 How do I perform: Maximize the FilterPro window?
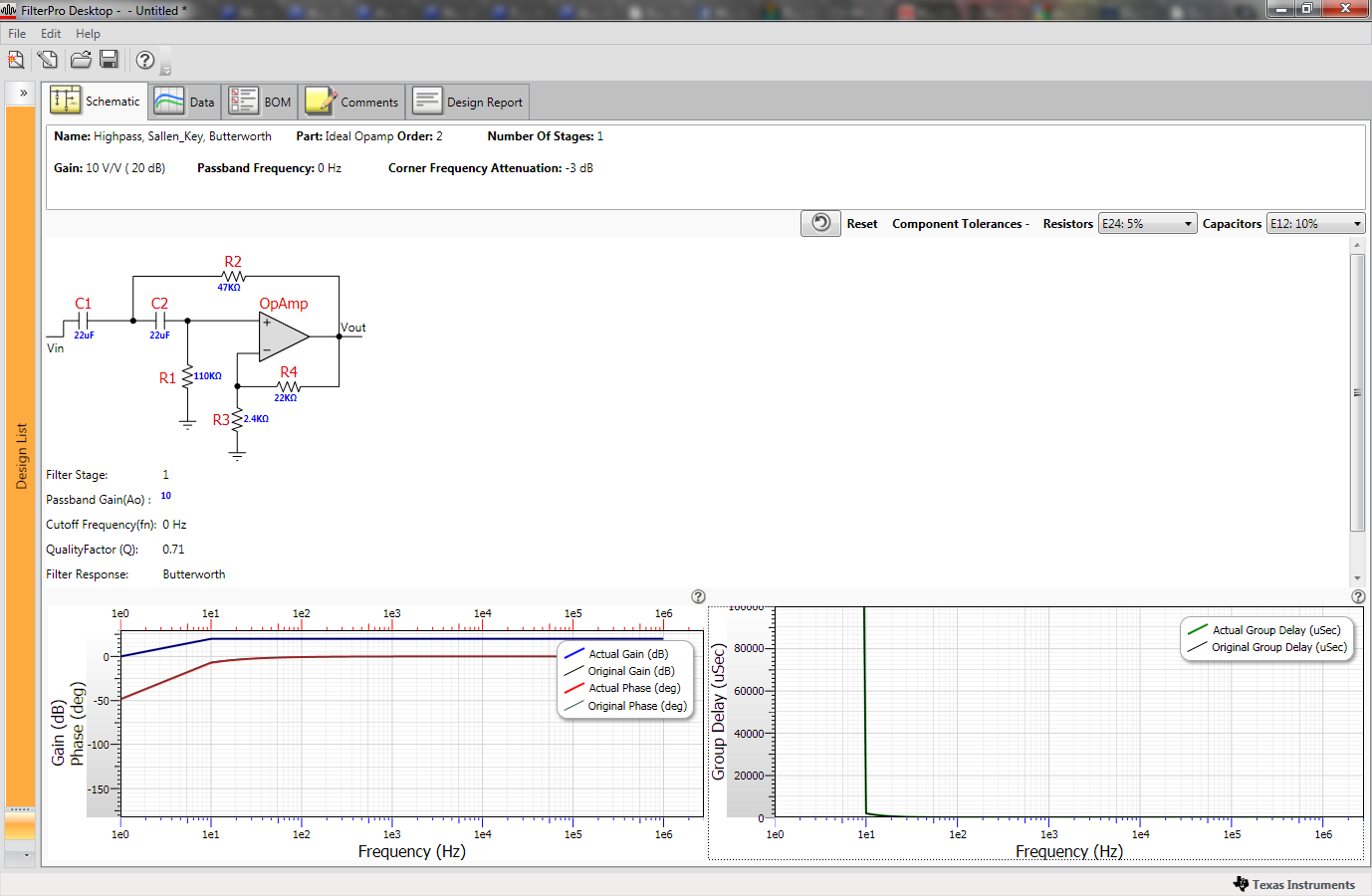click(1306, 9)
